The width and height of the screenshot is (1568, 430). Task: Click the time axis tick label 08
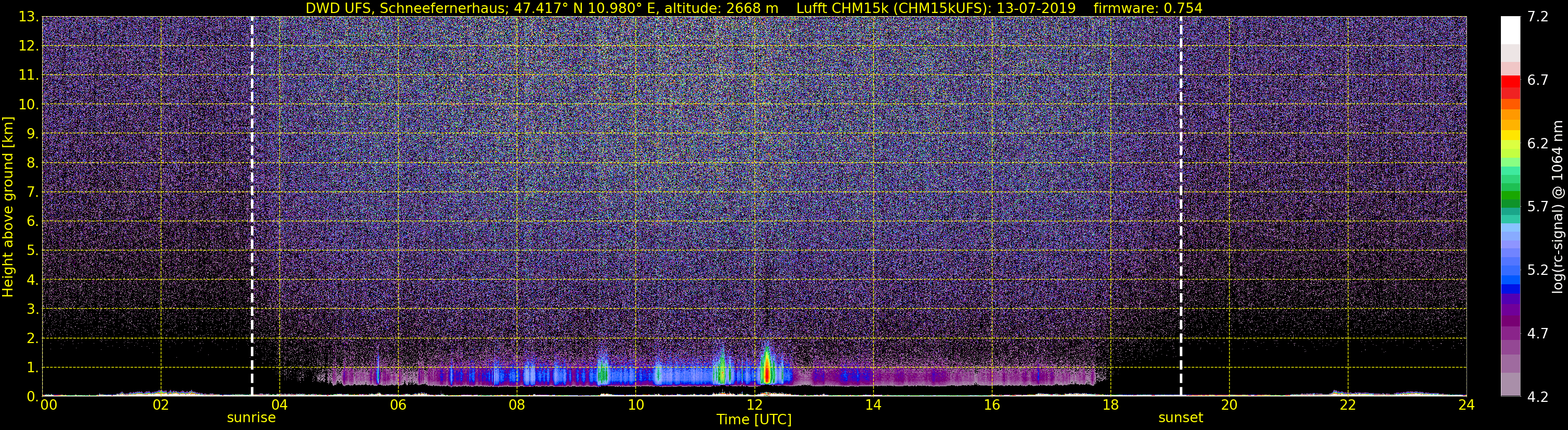point(517,406)
